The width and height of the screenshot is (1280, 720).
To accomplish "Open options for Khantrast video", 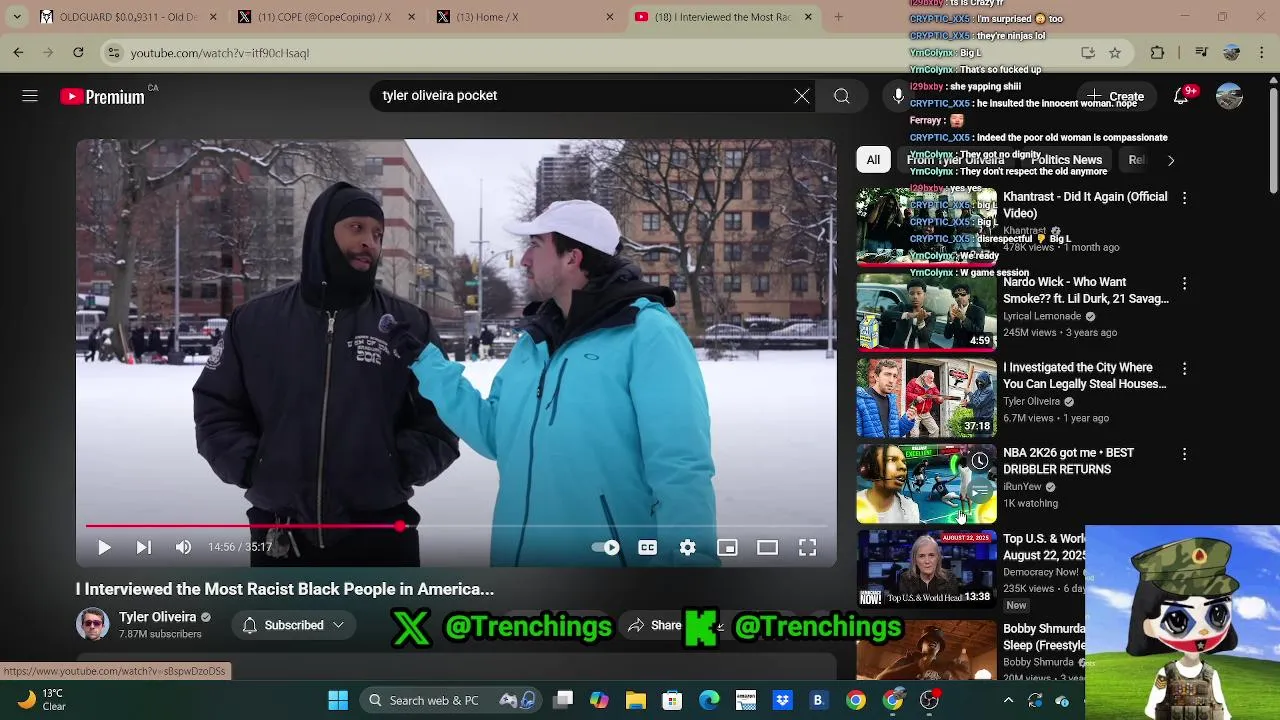I will (1184, 198).
